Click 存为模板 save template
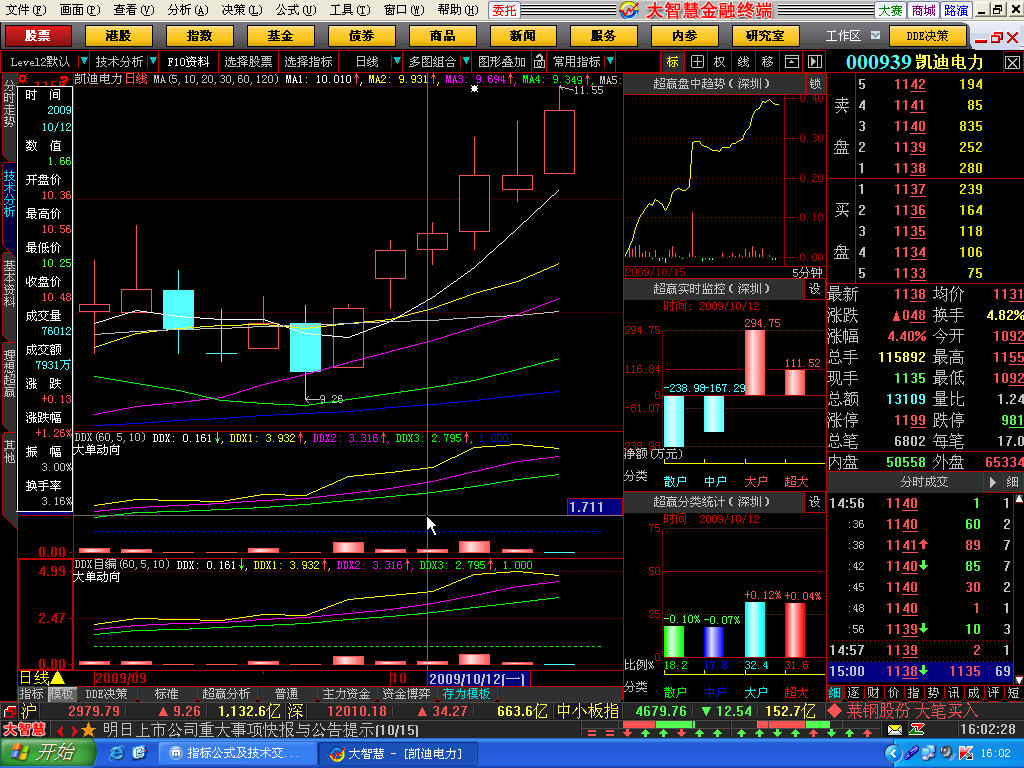 click(x=466, y=694)
